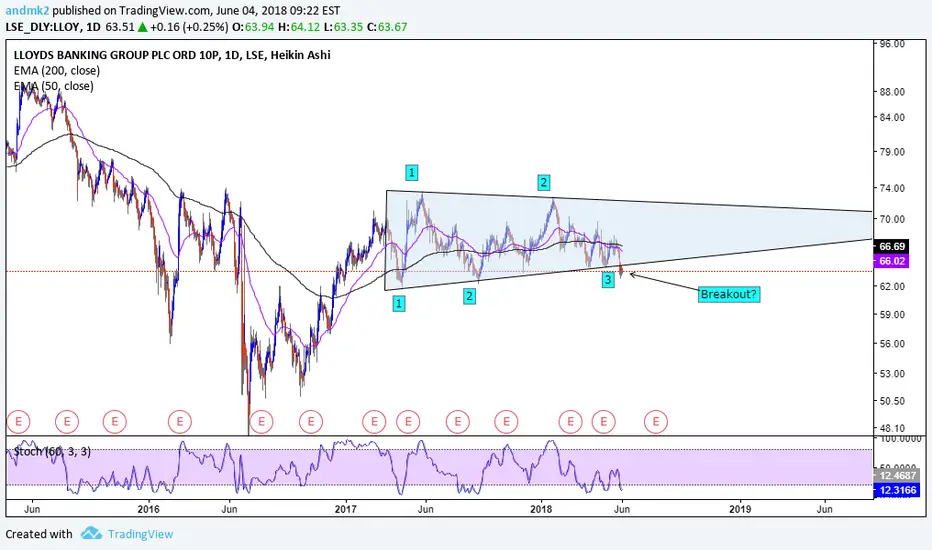Screen dimensions: 932x550
Task: Click the 56.00 price axis label
Action: [x=892, y=344]
